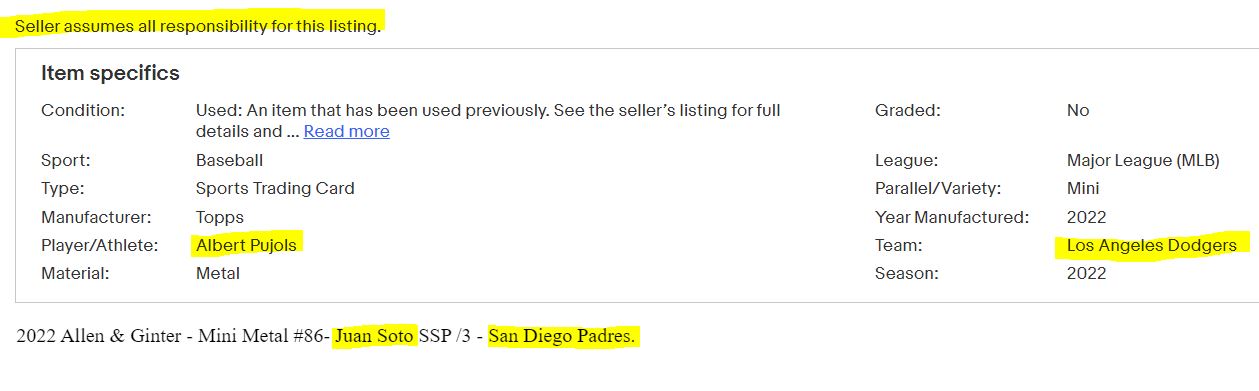1259x391 pixels.
Task: Click the Metal material value
Action: pyautogui.click(x=218, y=272)
